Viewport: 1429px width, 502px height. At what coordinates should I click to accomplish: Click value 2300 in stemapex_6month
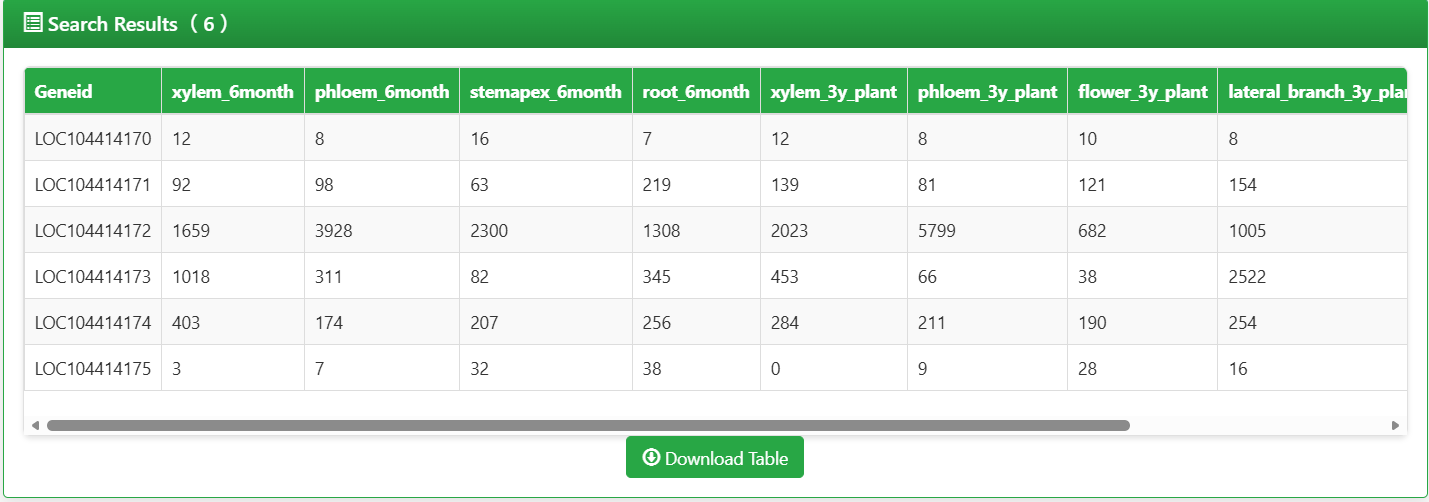tap(489, 231)
